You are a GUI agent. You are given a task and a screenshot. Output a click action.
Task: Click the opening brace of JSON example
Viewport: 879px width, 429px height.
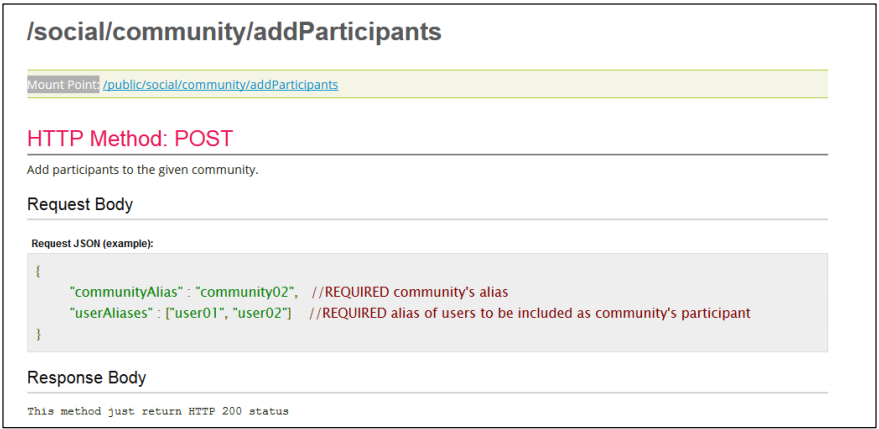38,271
